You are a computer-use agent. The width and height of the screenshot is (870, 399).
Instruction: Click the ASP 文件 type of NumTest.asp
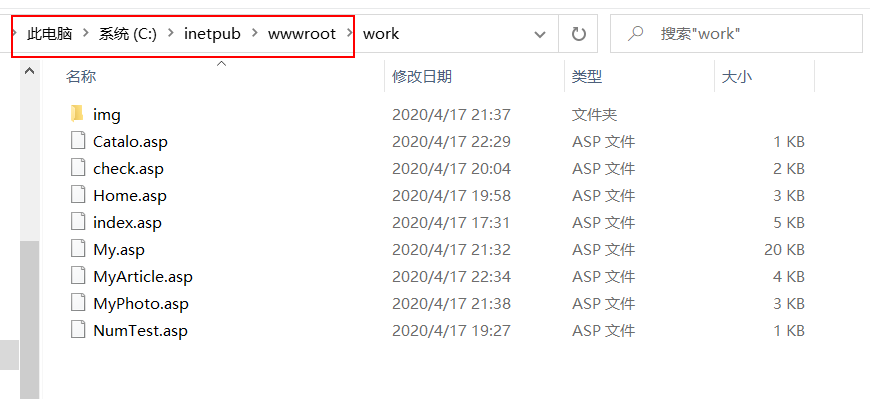pyautogui.click(x=603, y=331)
